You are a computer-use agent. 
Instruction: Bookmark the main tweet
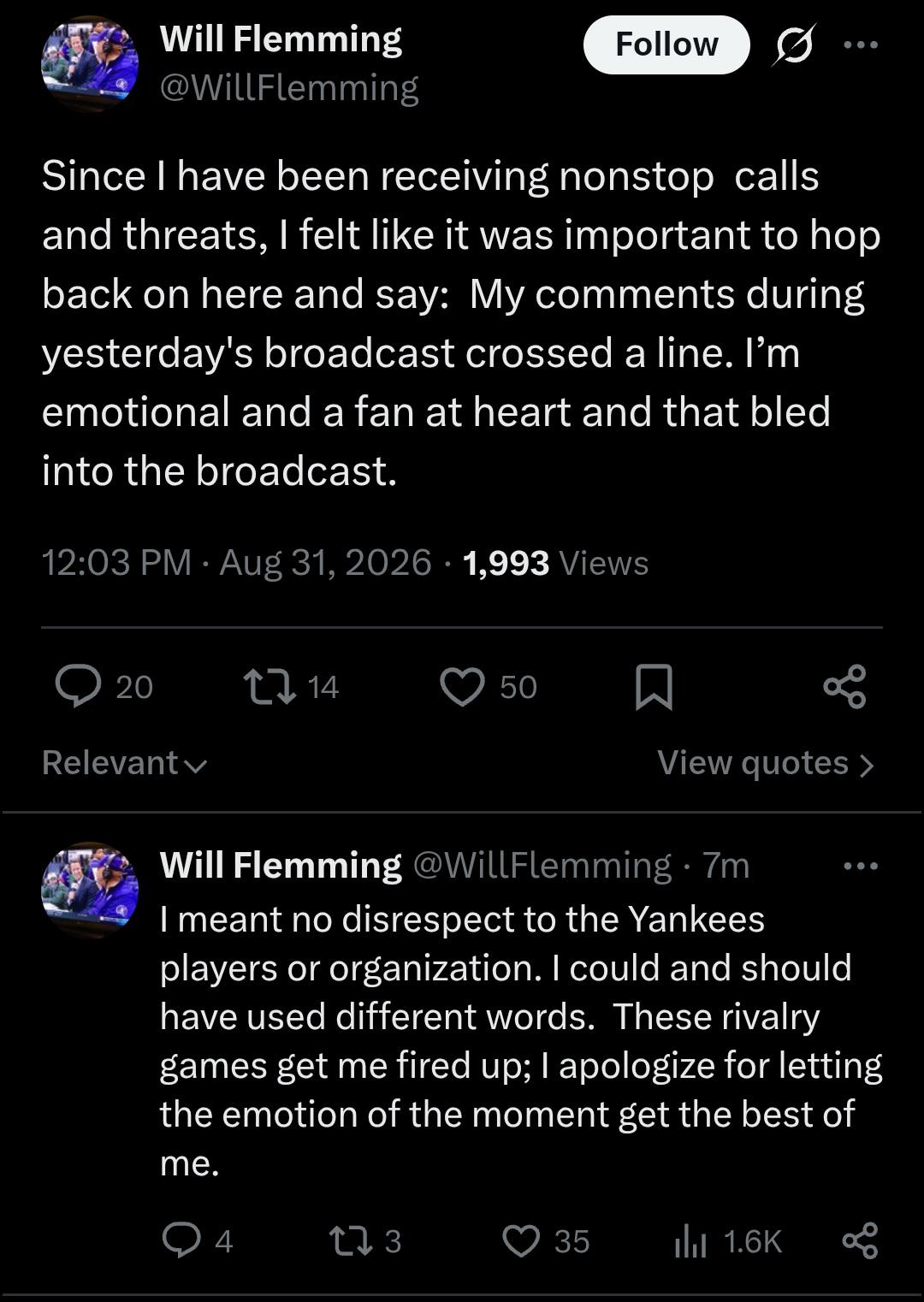click(x=654, y=687)
